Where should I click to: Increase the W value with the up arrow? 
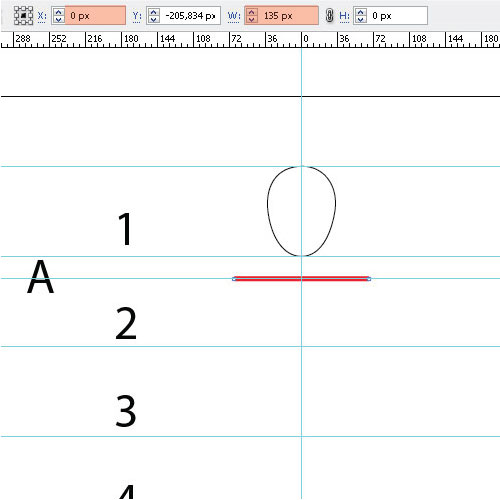(252, 12)
